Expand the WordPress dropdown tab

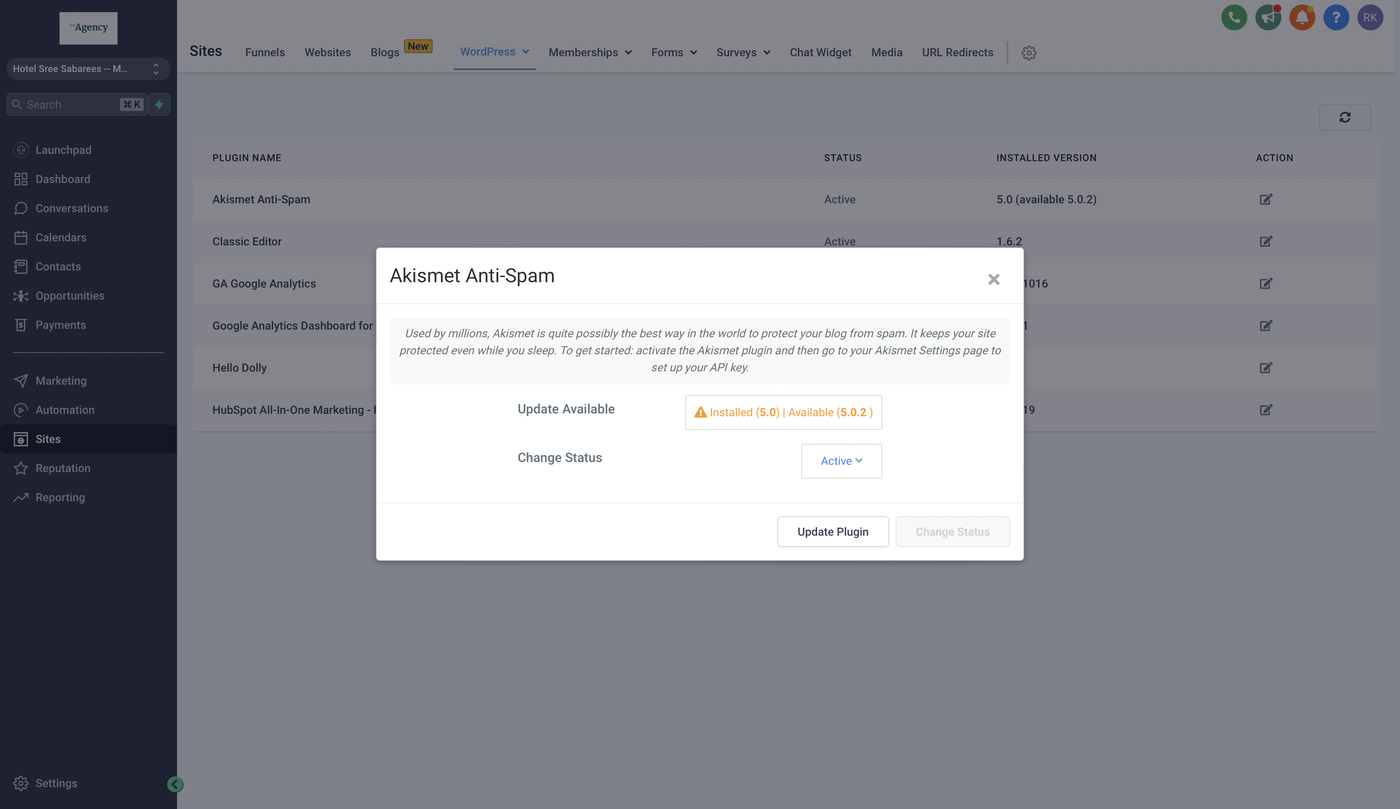(x=494, y=52)
